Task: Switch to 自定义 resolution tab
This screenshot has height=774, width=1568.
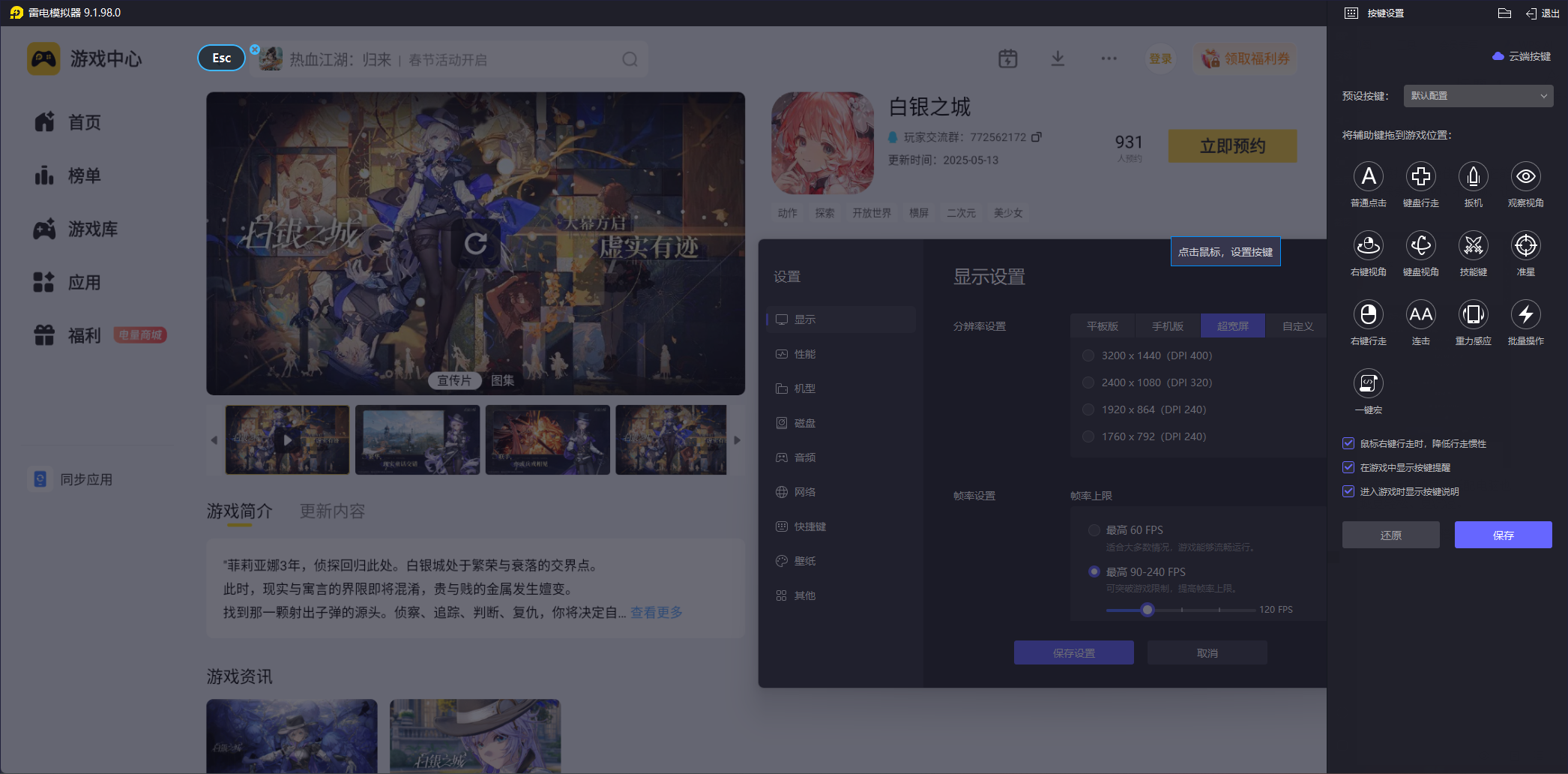Action: [1297, 326]
